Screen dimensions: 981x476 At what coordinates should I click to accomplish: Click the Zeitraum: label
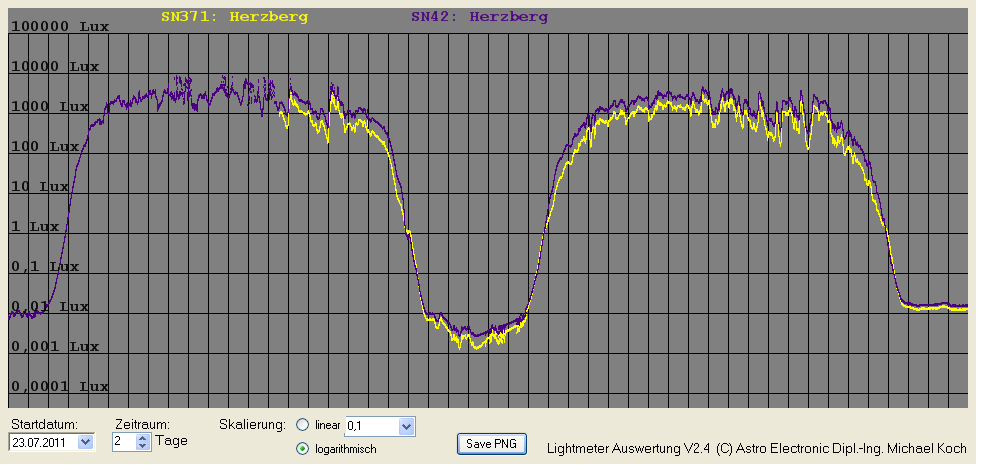(x=143, y=424)
